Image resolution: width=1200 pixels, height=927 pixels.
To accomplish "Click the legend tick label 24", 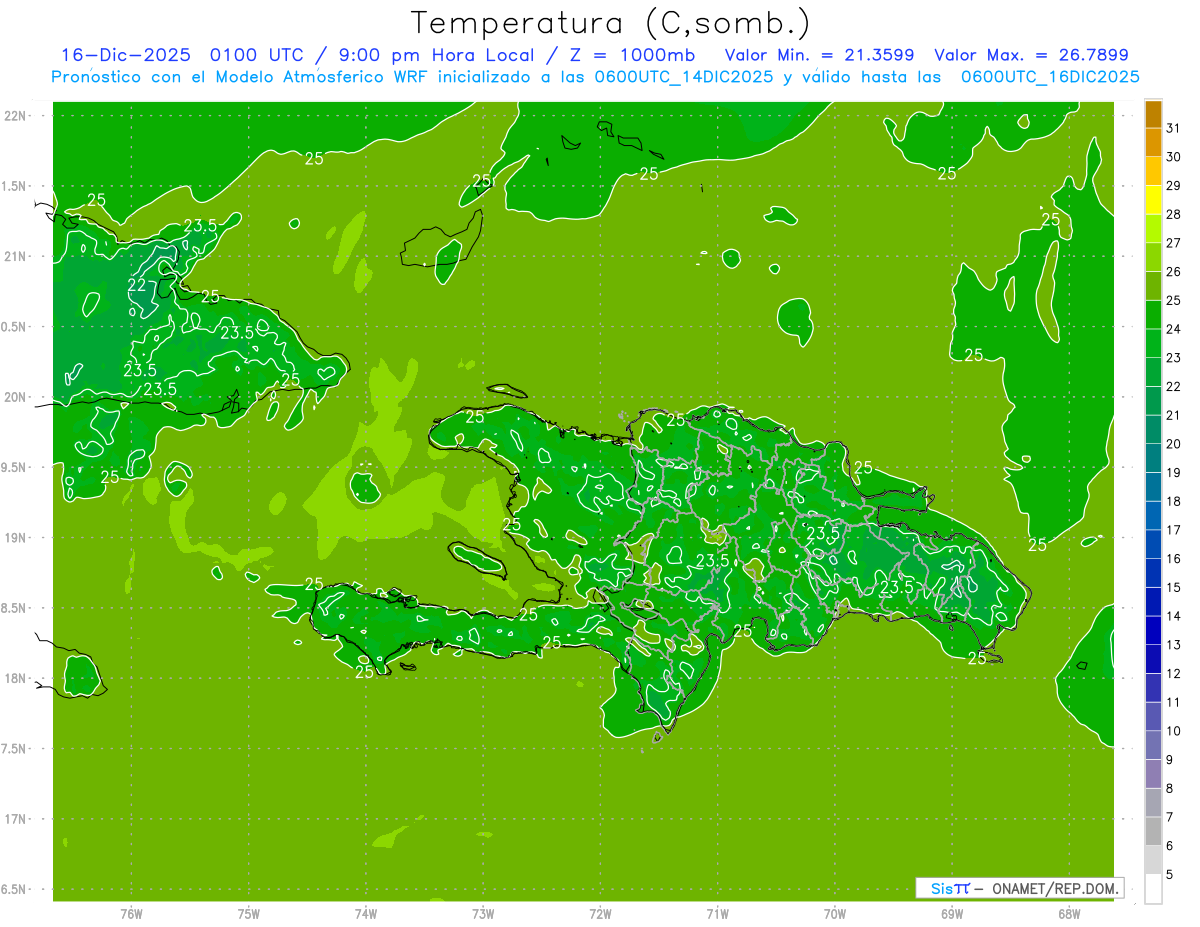I will 1174,329.
